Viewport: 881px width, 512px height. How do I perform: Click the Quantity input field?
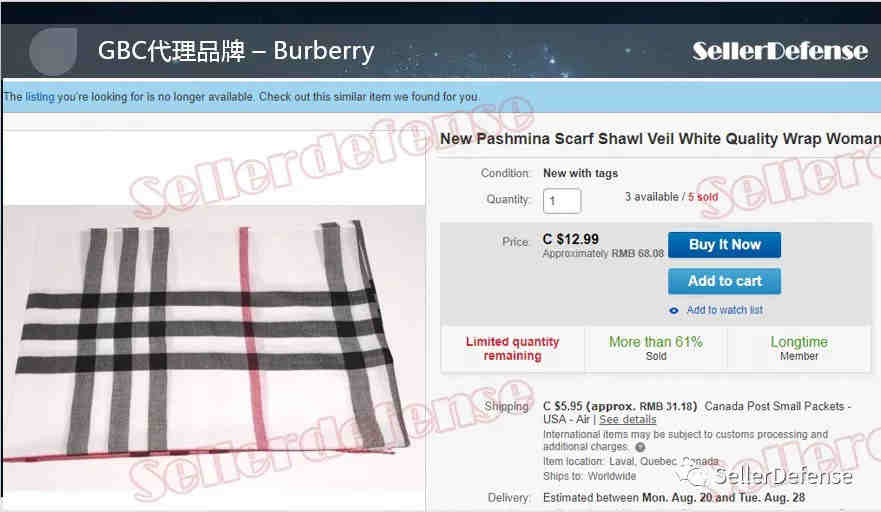tap(562, 201)
